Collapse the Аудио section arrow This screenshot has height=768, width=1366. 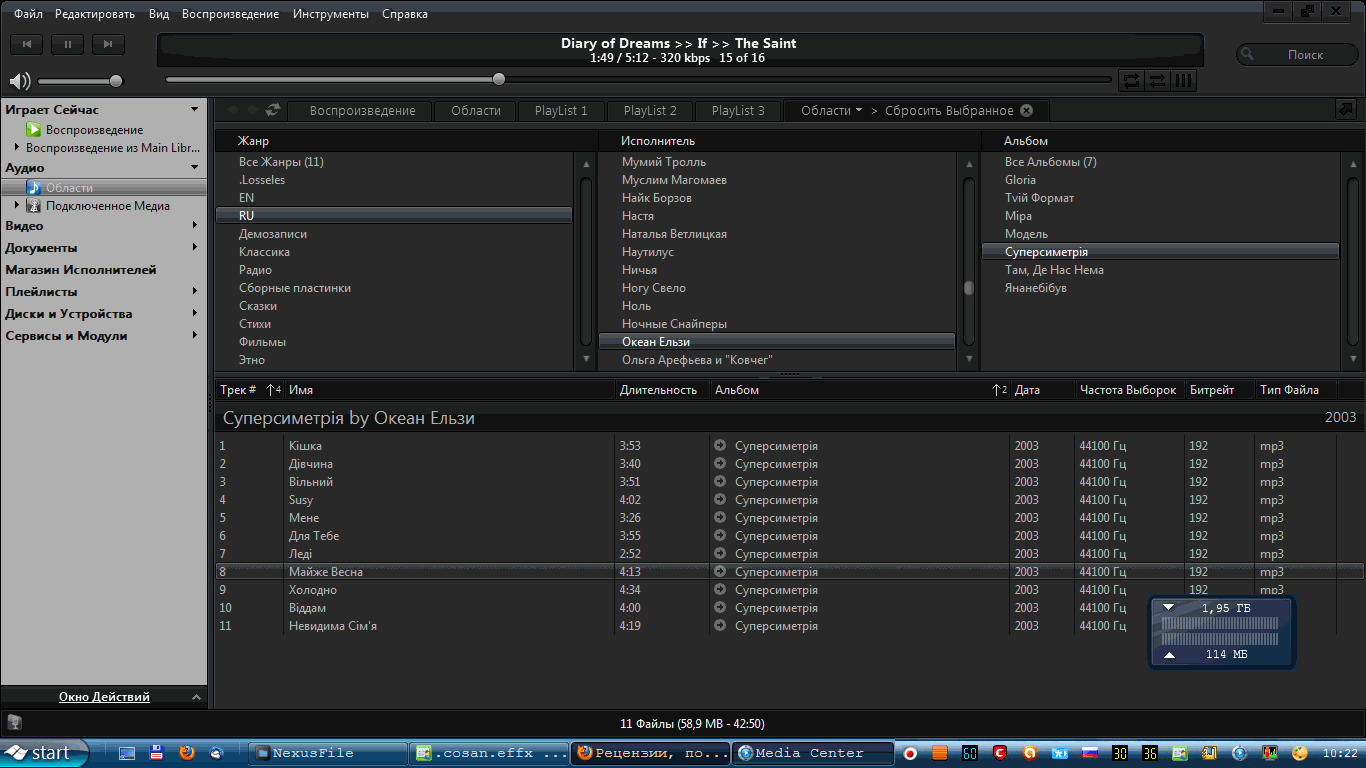[195, 168]
